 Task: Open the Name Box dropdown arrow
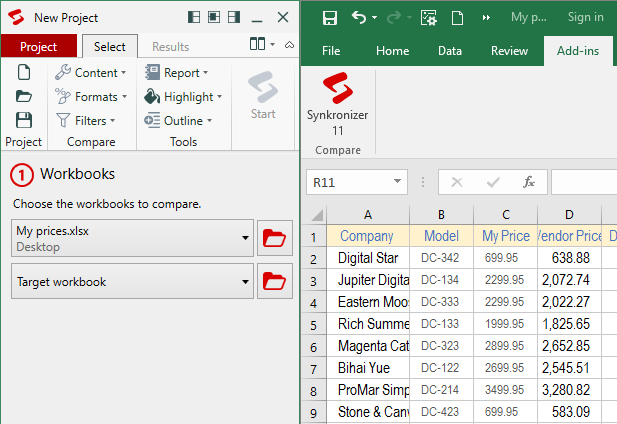(x=397, y=182)
